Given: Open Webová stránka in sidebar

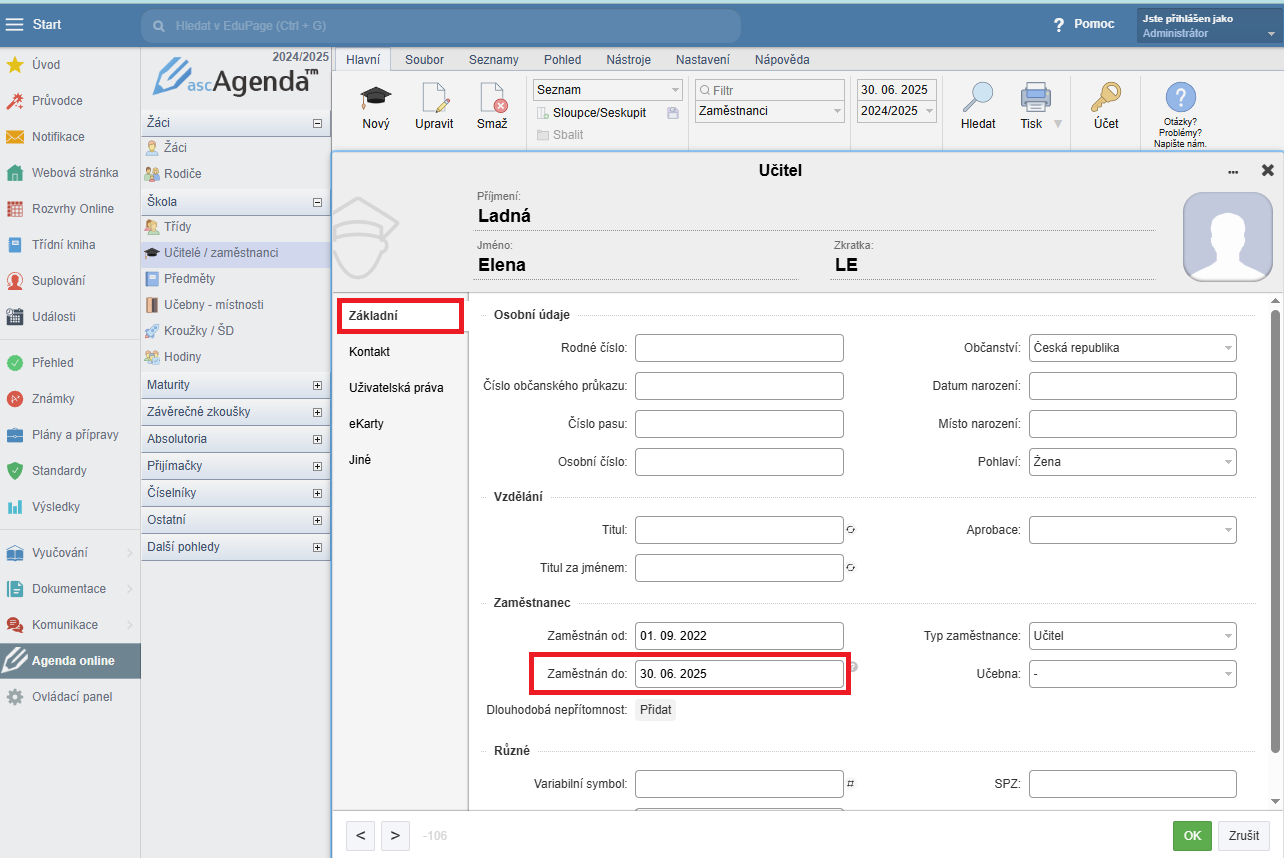Looking at the screenshot, I should coord(70,173).
